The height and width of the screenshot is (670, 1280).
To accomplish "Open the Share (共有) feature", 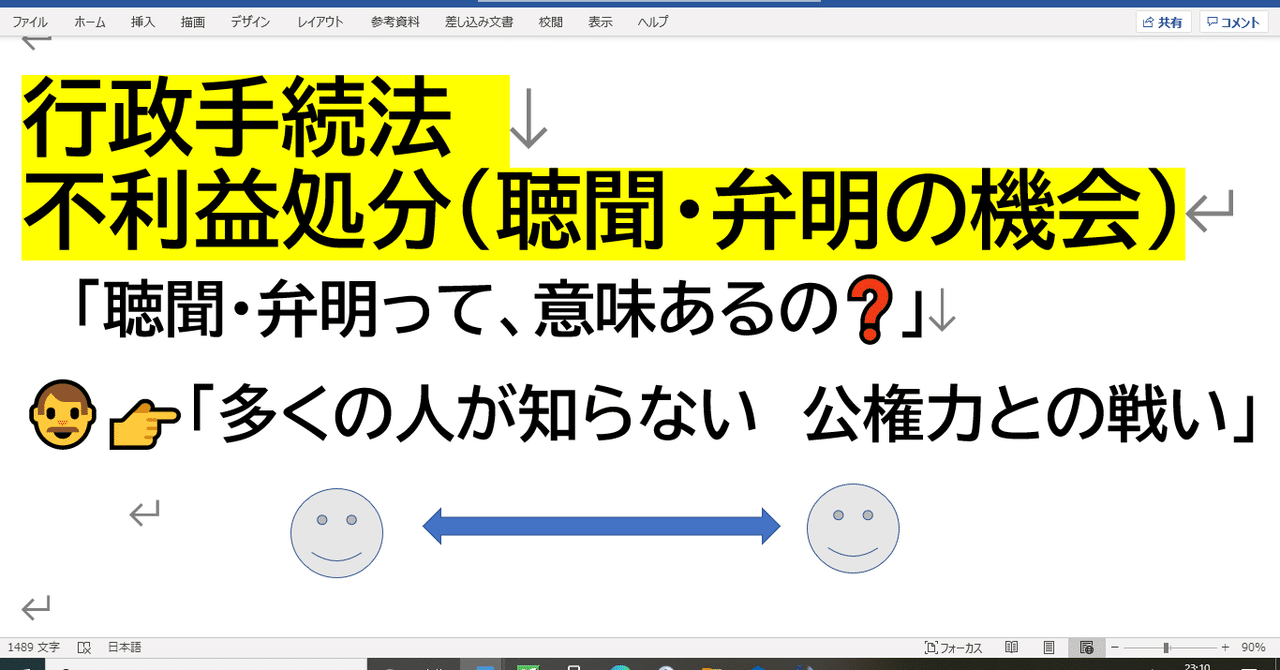I will click(1162, 21).
